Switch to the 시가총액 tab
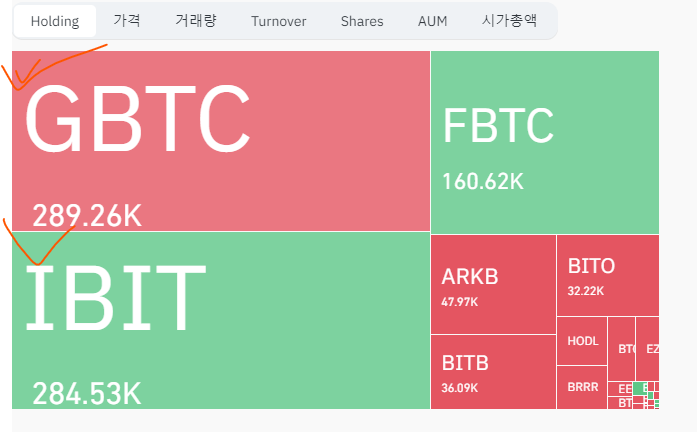The height and width of the screenshot is (432, 697). coord(509,21)
